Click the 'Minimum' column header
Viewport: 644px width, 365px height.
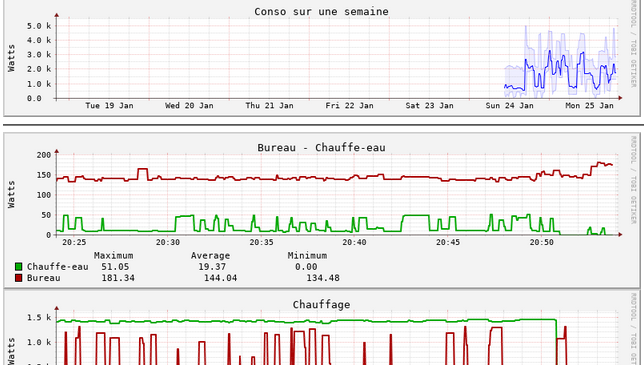click(307, 256)
